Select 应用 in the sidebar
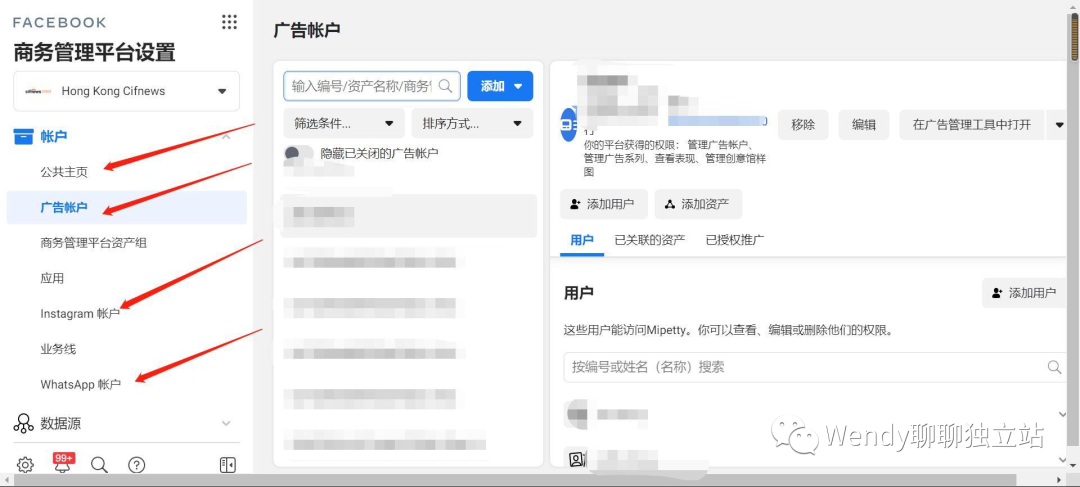Image resolution: width=1080 pixels, height=487 pixels. coord(52,278)
